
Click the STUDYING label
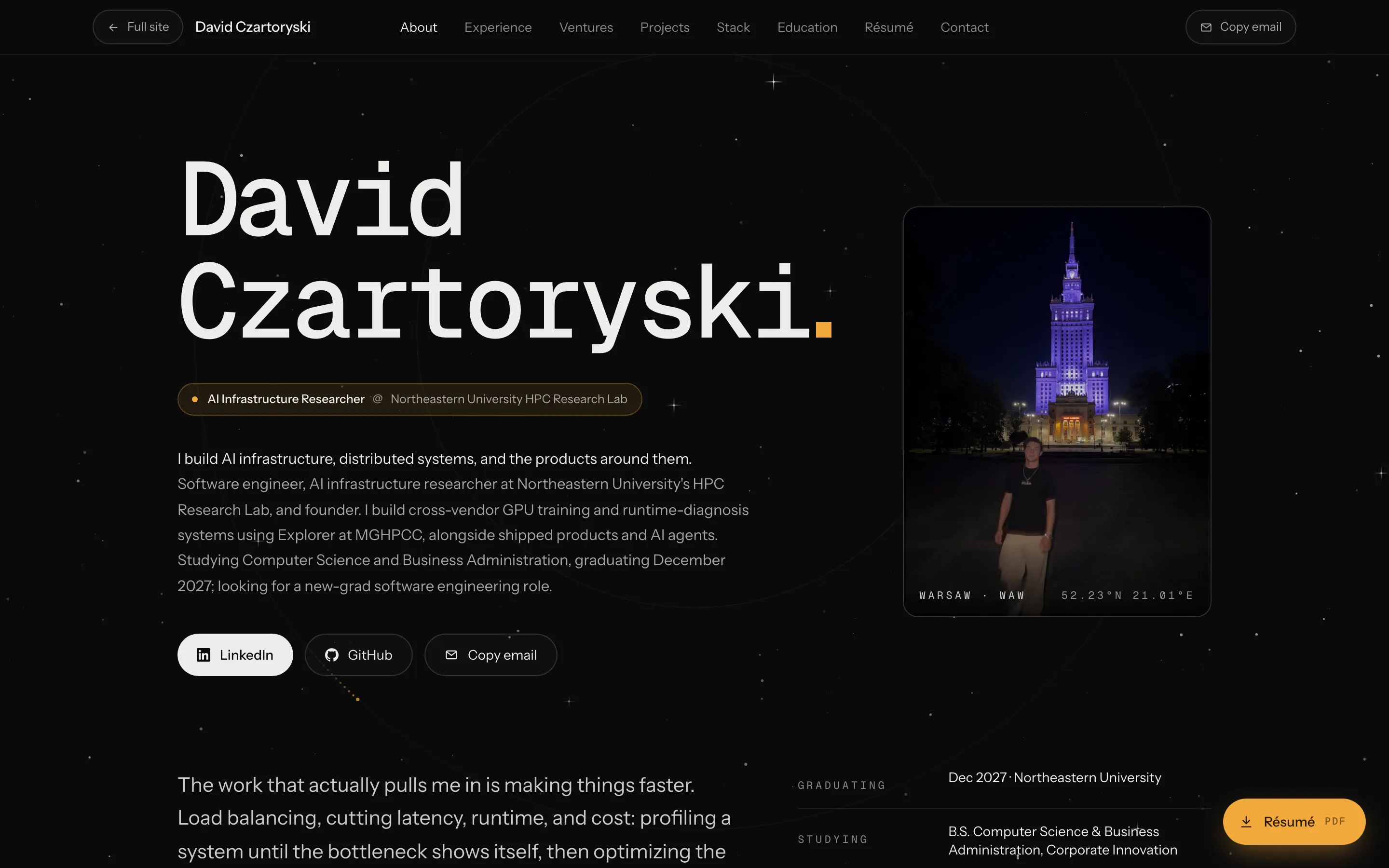click(x=832, y=839)
